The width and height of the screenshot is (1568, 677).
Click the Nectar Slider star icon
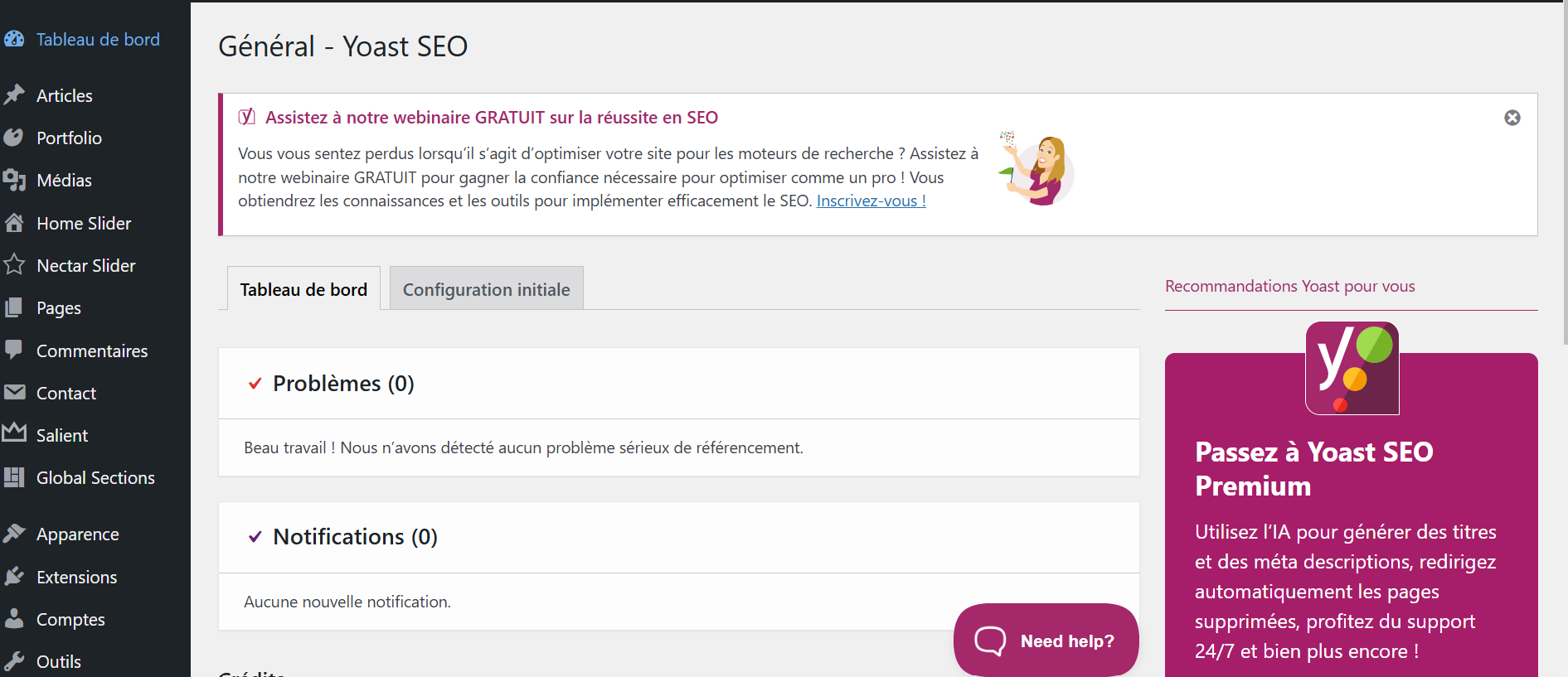tap(14, 265)
